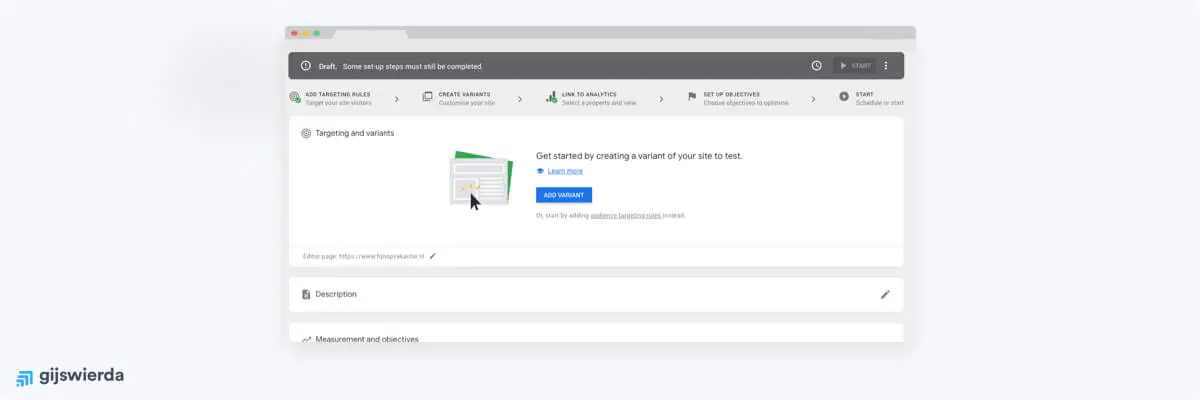Edit the Description with the pencil icon
1200x400 pixels.
[x=885, y=294]
